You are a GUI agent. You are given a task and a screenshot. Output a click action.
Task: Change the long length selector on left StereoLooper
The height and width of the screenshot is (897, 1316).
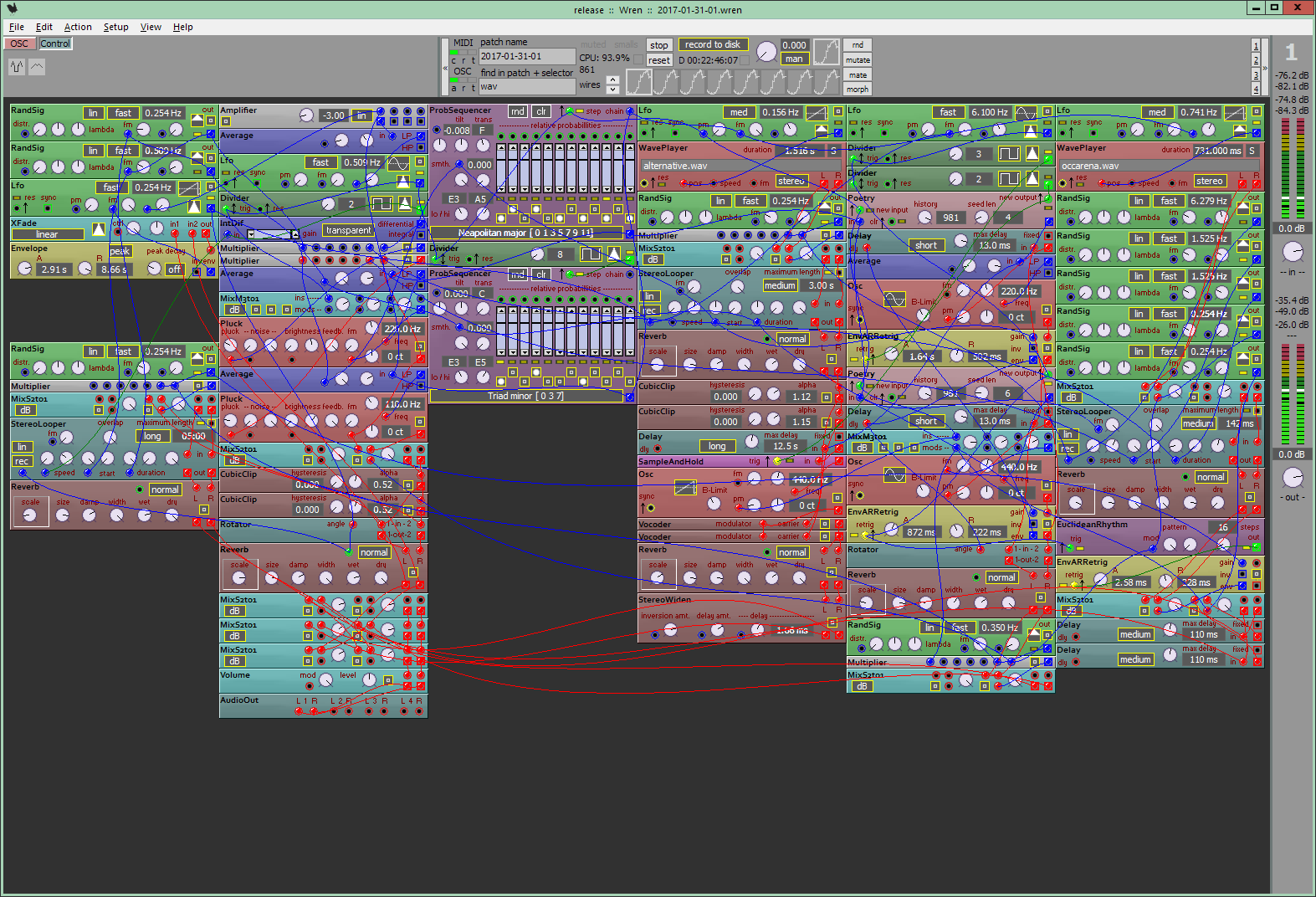coord(152,436)
